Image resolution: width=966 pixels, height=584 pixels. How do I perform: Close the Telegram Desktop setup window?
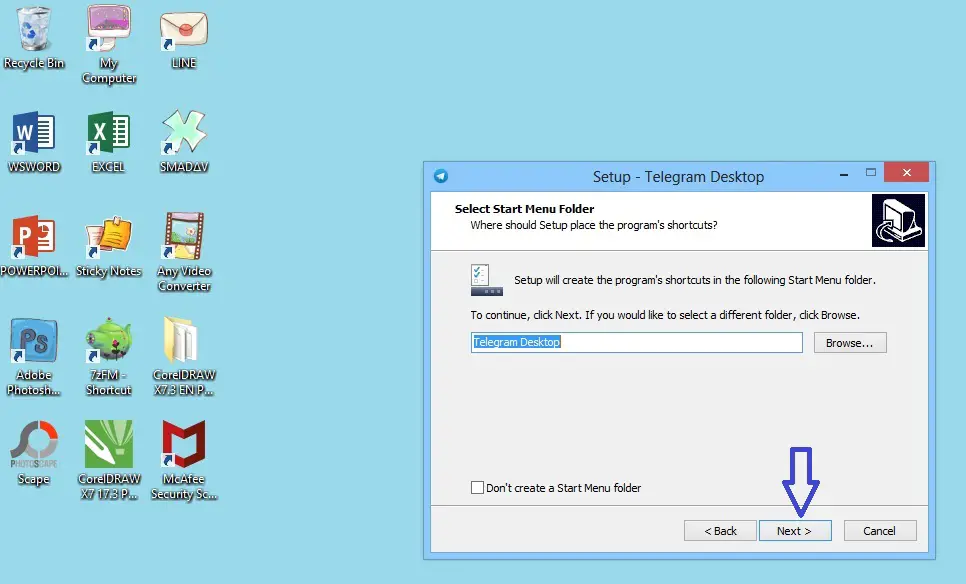coord(906,172)
